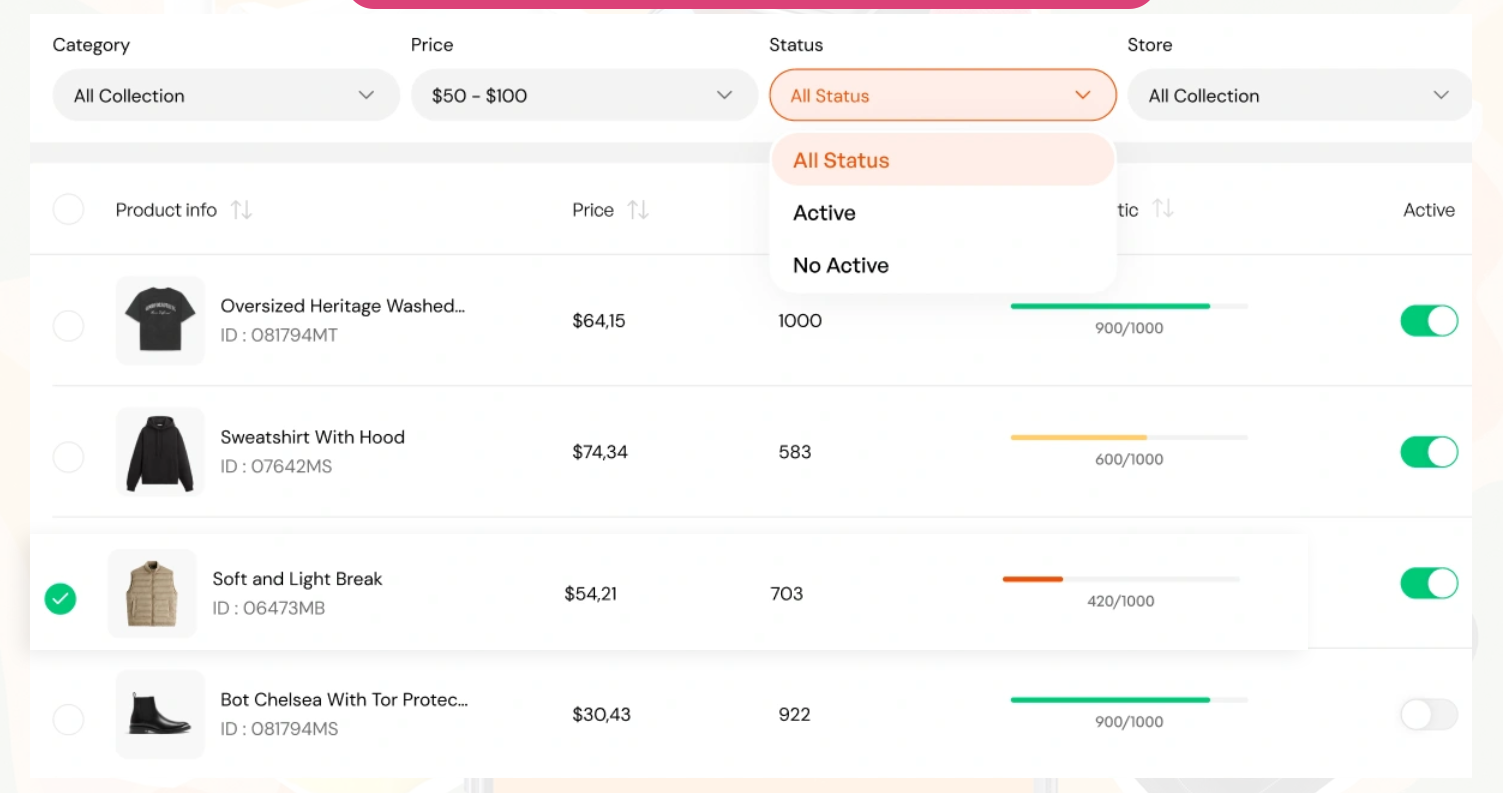Click the 583 stock value

[x=795, y=452]
